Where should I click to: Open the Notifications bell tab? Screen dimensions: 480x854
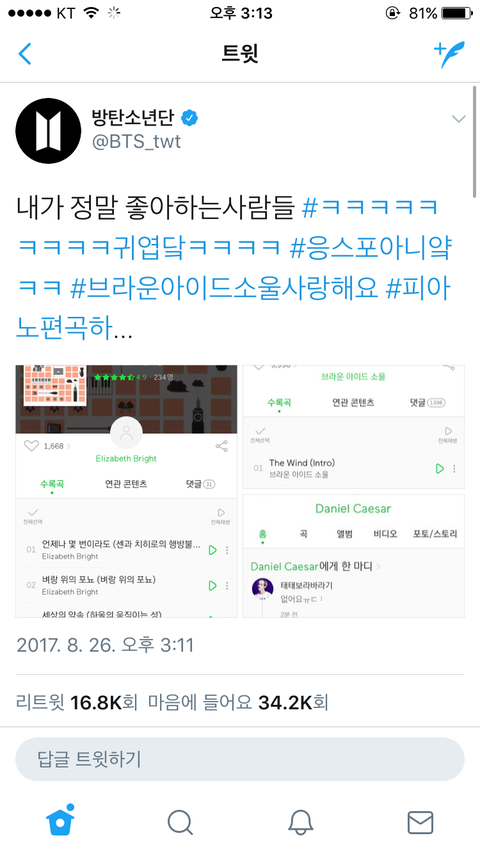[x=300, y=822]
